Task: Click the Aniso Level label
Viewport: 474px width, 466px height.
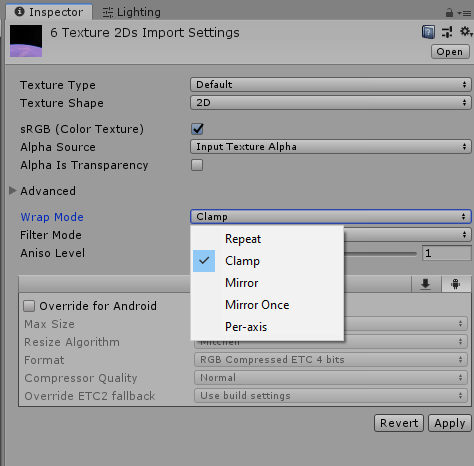Action: coord(53,253)
